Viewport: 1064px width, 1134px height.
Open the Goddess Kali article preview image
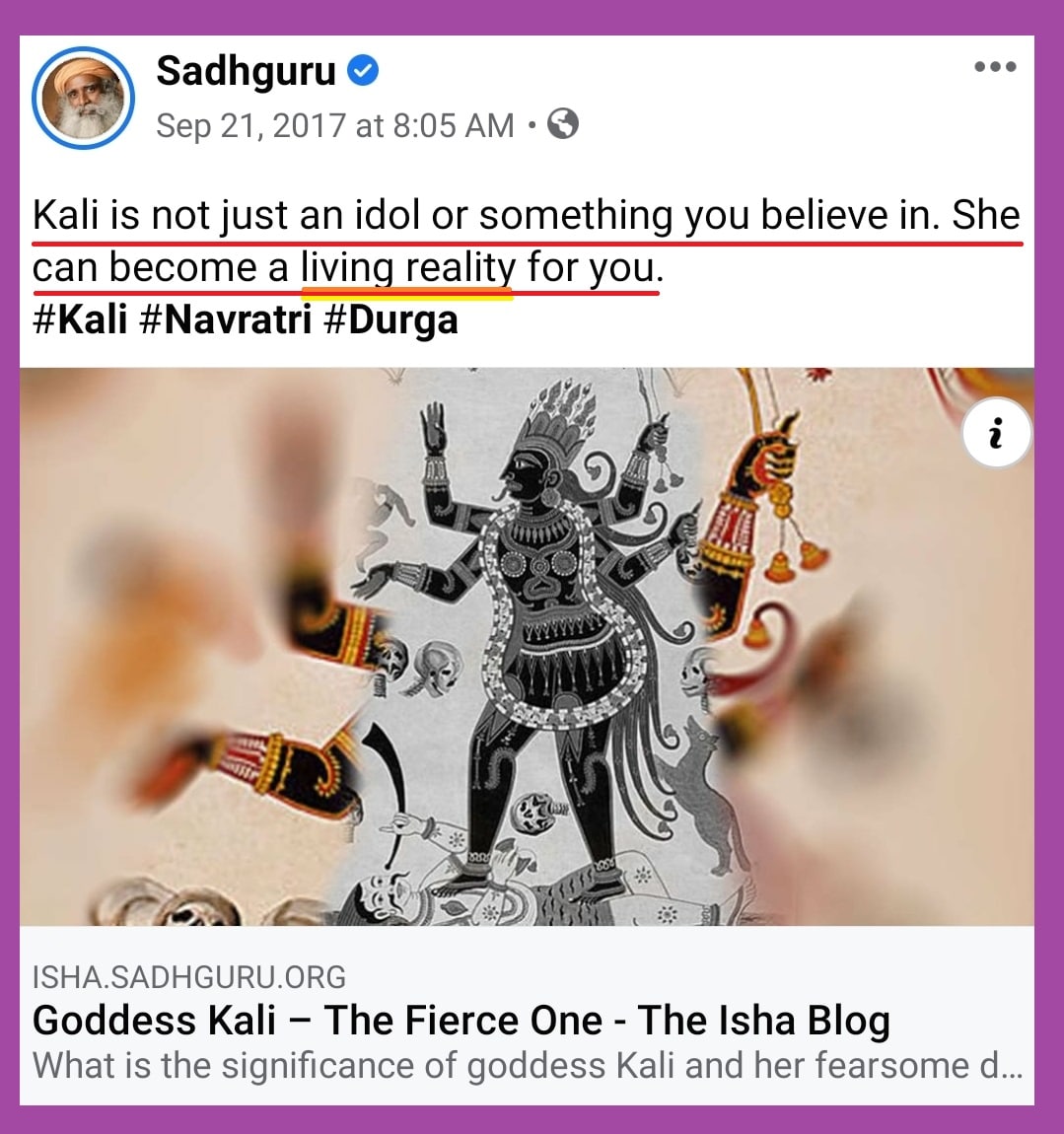click(x=527, y=647)
